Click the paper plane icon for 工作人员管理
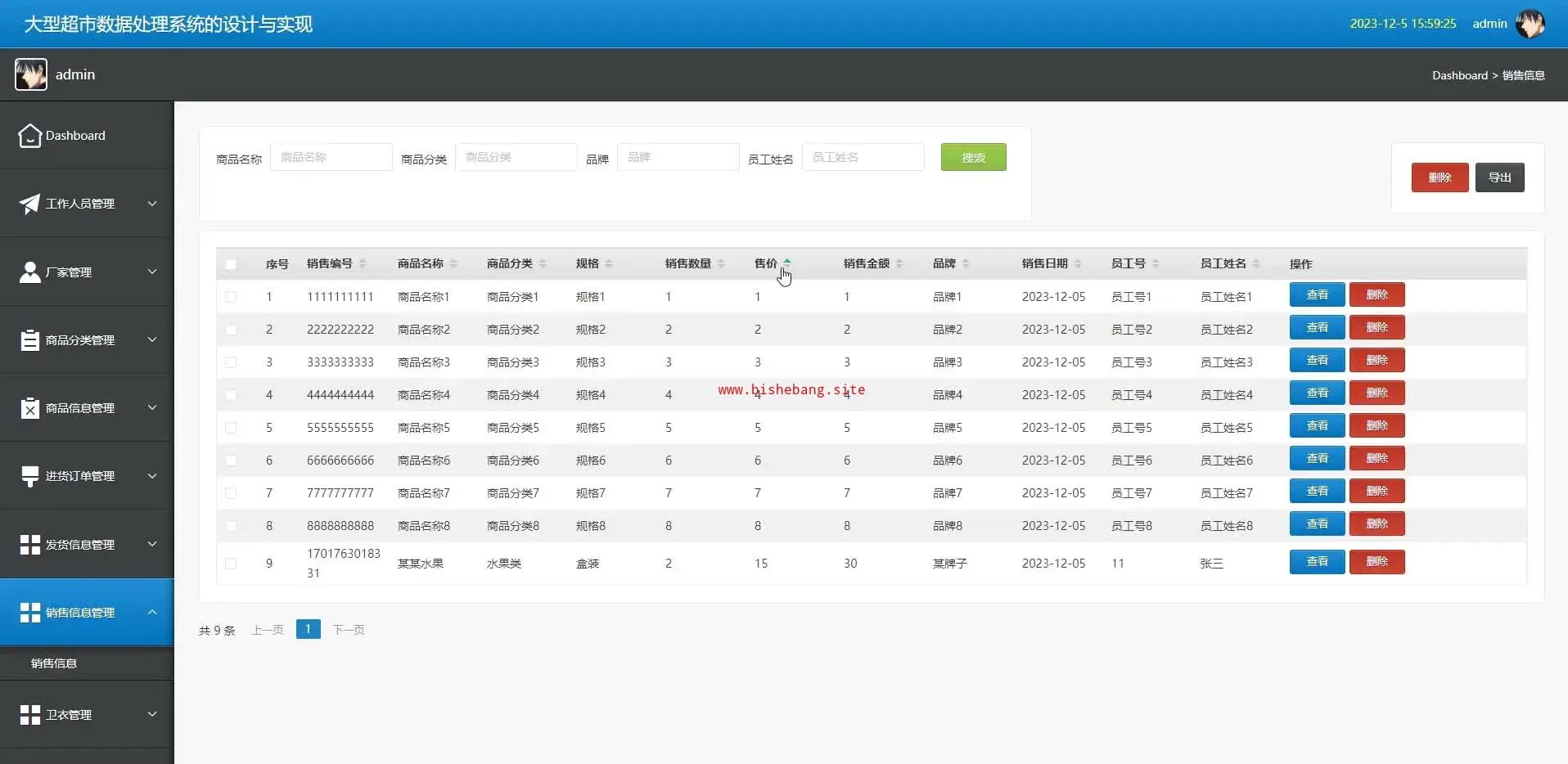The height and width of the screenshot is (764, 1568). (x=29, y=204)
